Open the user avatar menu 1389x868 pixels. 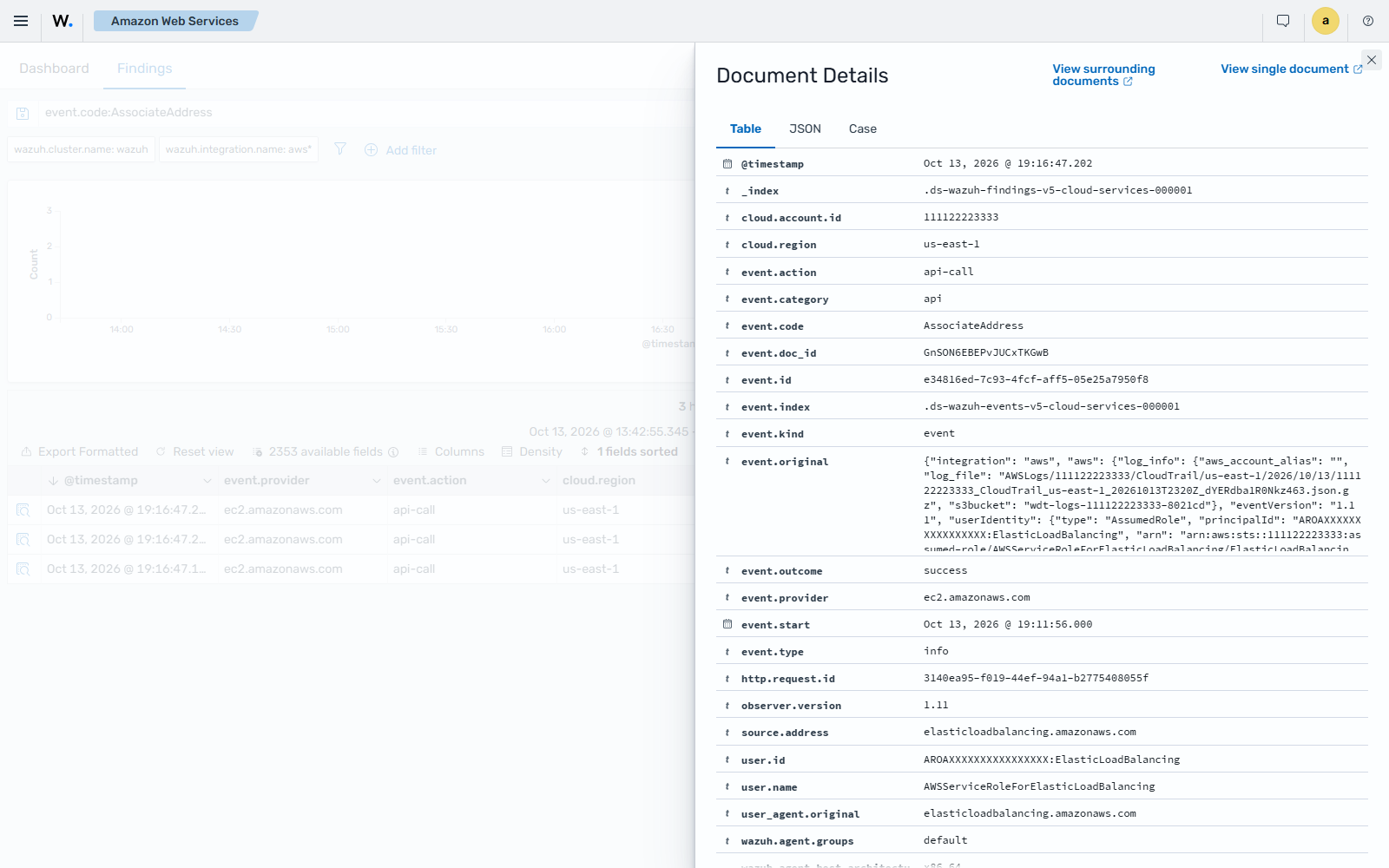coord(1326,21)
